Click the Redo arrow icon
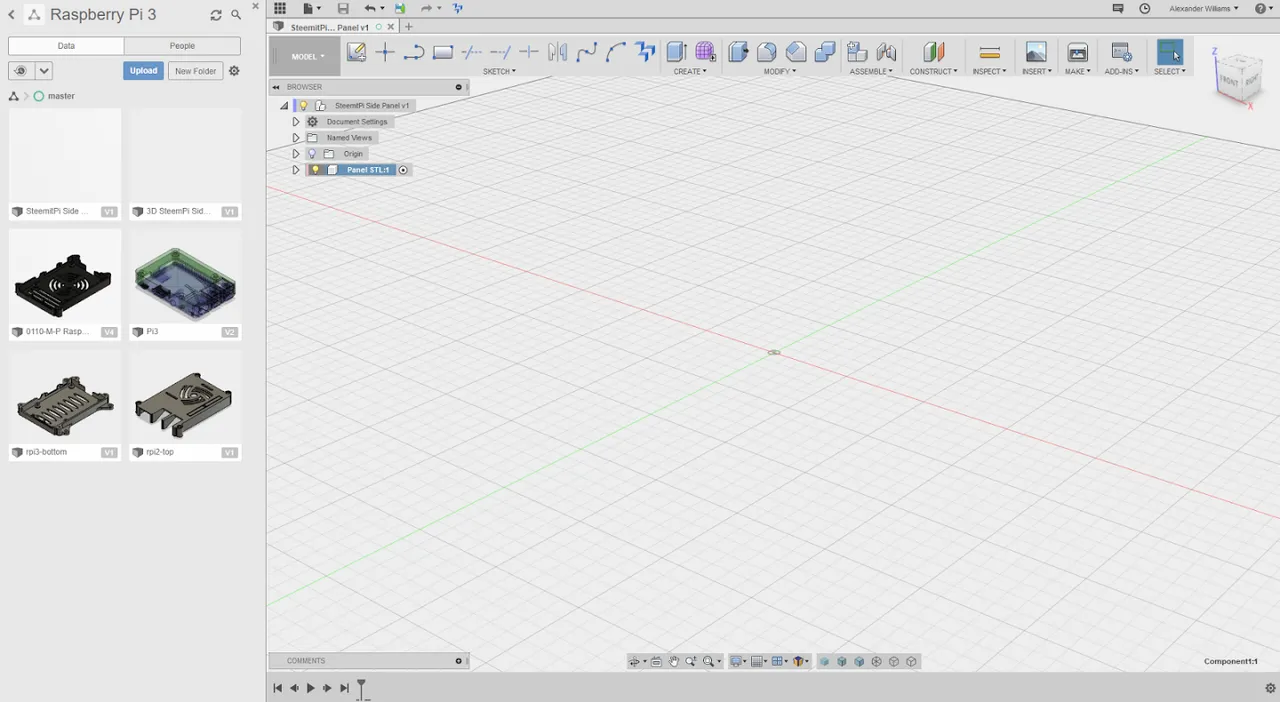This screenshot has width=1280, height=702. [x=426, y=8]
